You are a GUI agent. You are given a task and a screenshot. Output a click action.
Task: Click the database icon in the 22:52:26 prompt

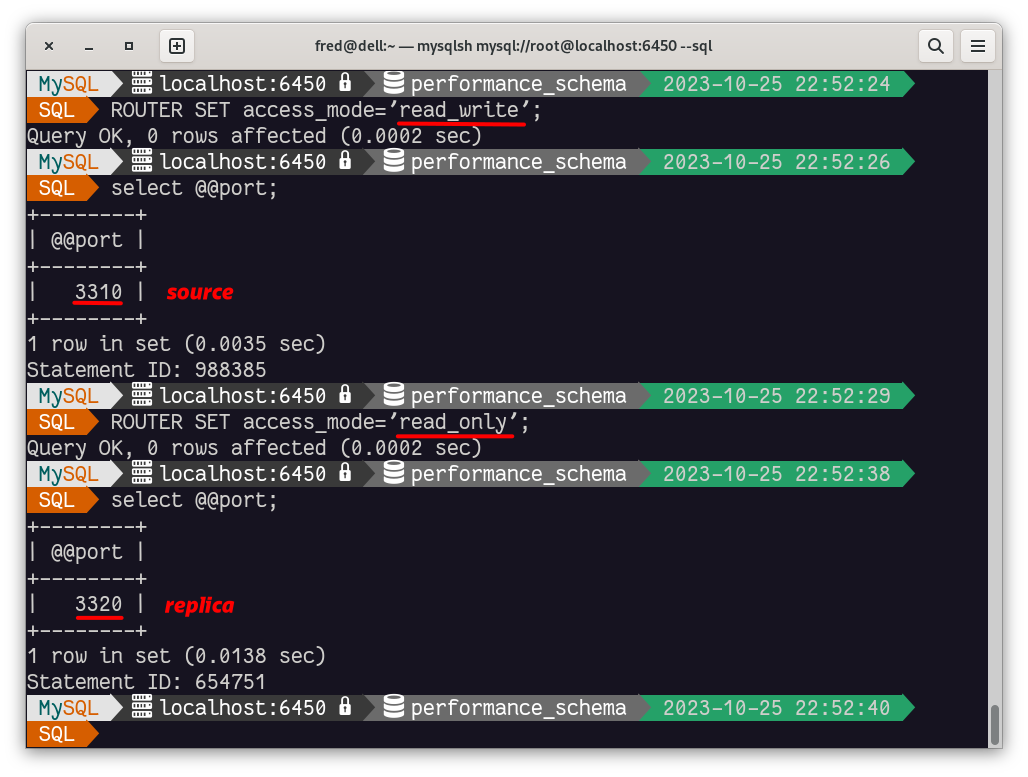click(x=393, y=161)
